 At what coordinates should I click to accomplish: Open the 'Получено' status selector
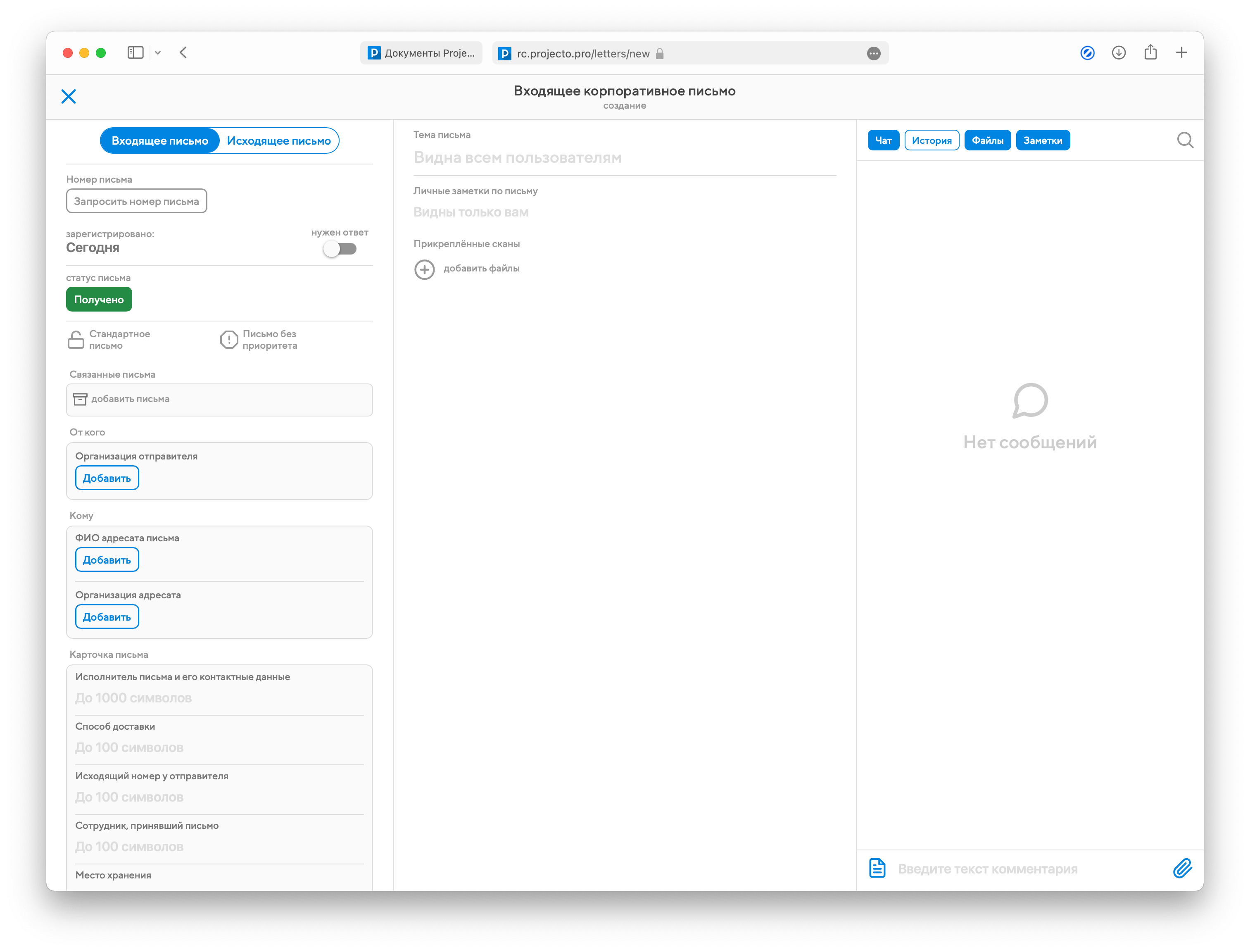(99, 299)
